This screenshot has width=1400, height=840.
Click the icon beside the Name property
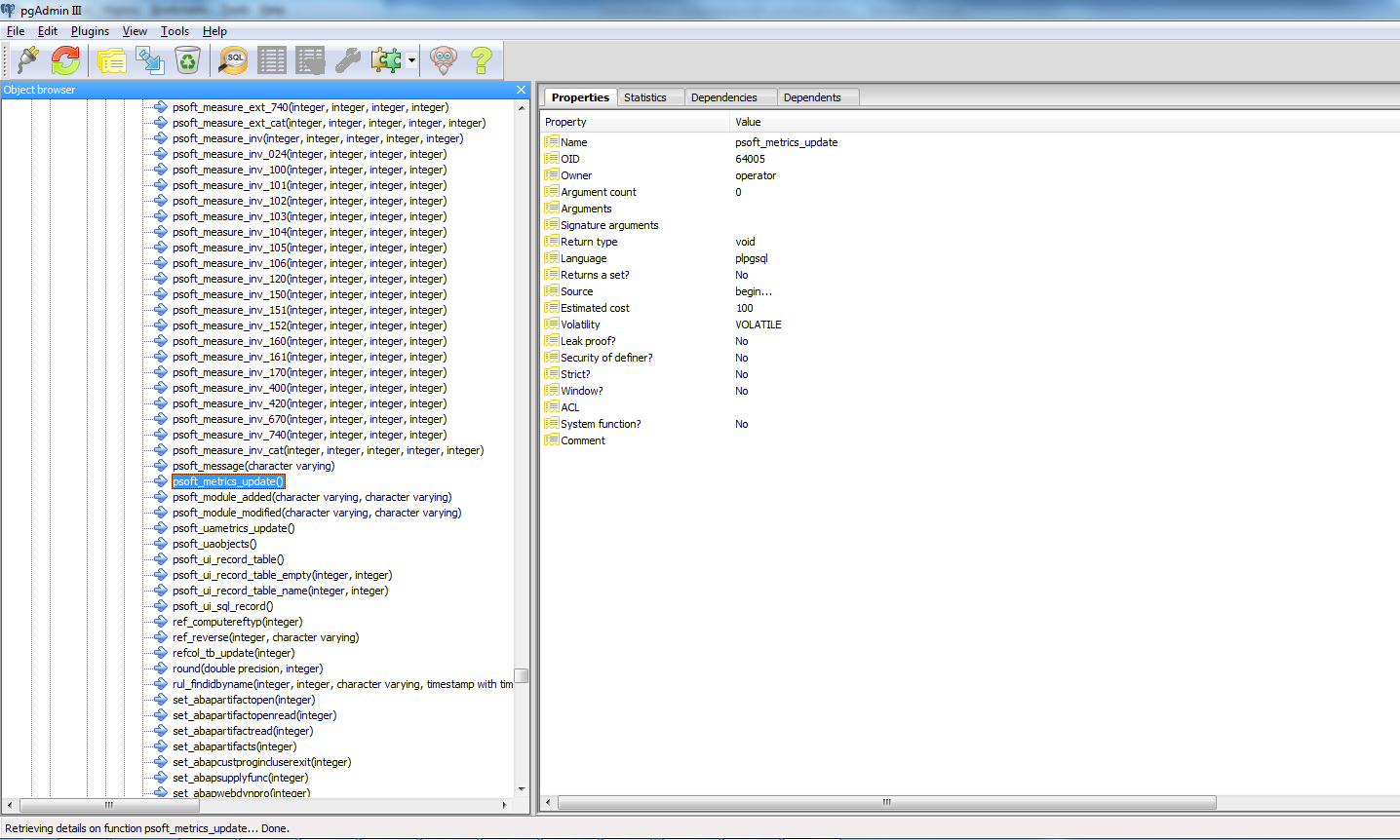coord(551,142)
